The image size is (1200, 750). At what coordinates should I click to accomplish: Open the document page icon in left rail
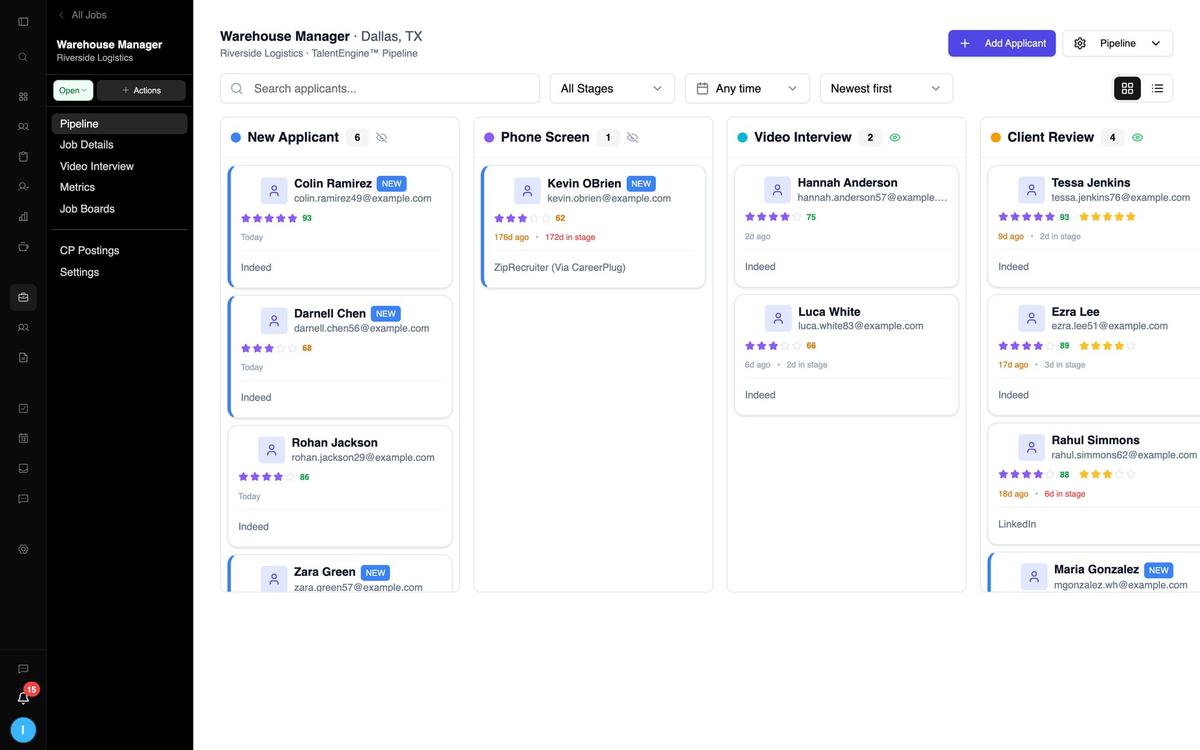[23, 357]
